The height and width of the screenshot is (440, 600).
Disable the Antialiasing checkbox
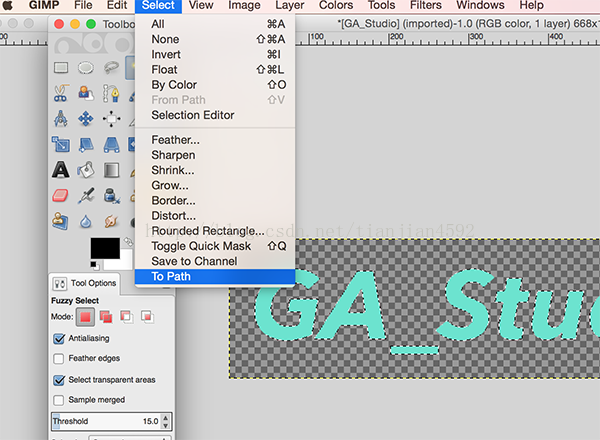coord(59,339)
